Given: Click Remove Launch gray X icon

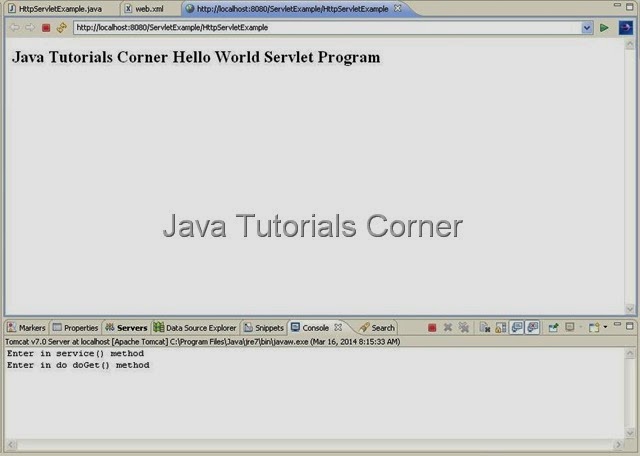Looking at the screenshot, I should coord(448,327).
